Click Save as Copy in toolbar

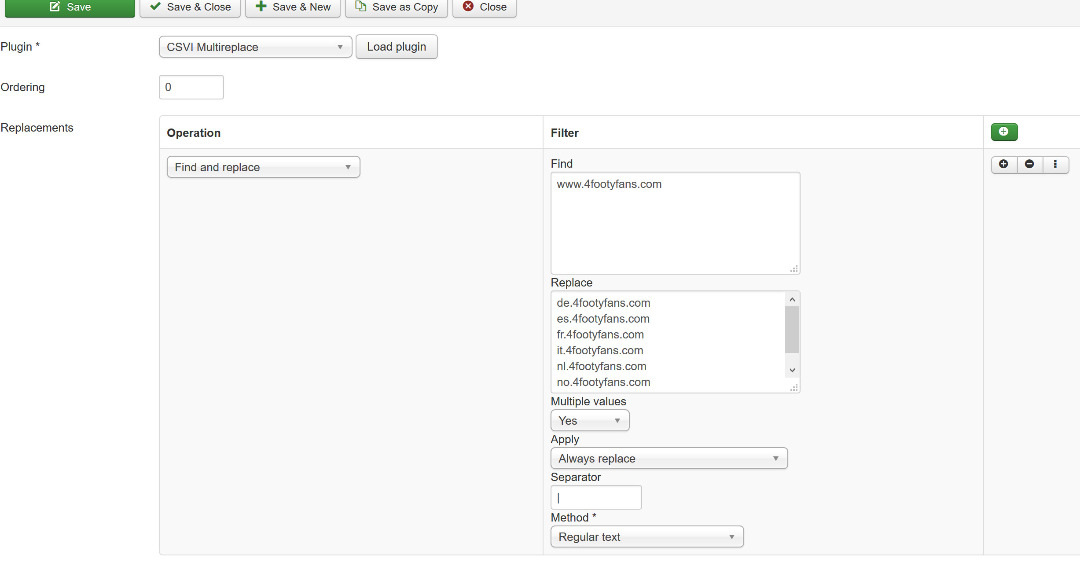coord(396,7)
